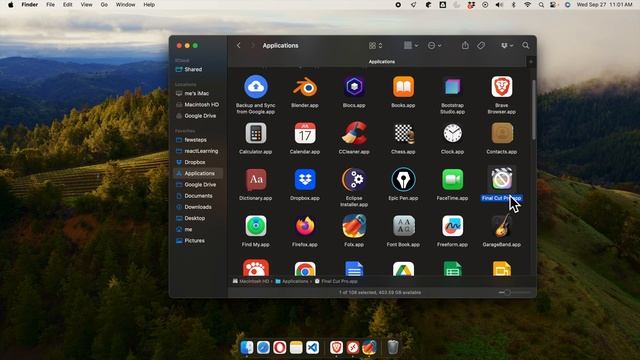This screenshot has height=360, width=640.
Task: Open Finder search
Action: point(526,45)
